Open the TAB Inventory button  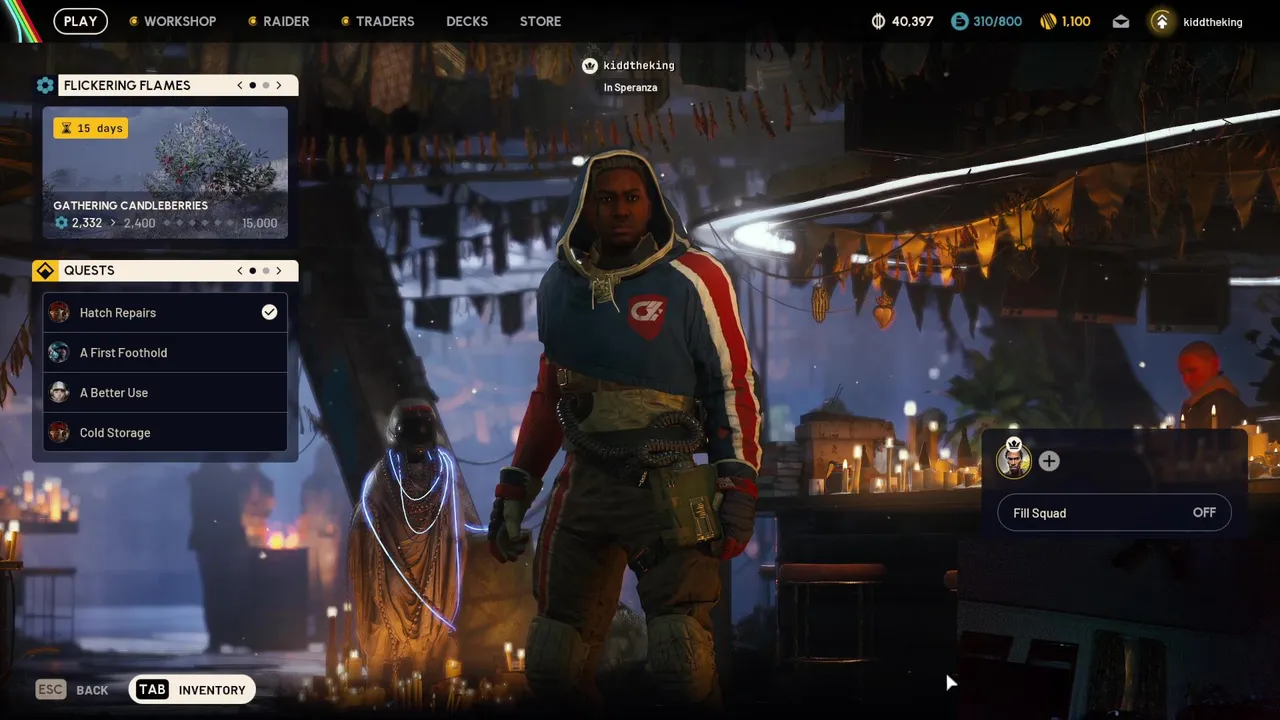pos(192,690)
